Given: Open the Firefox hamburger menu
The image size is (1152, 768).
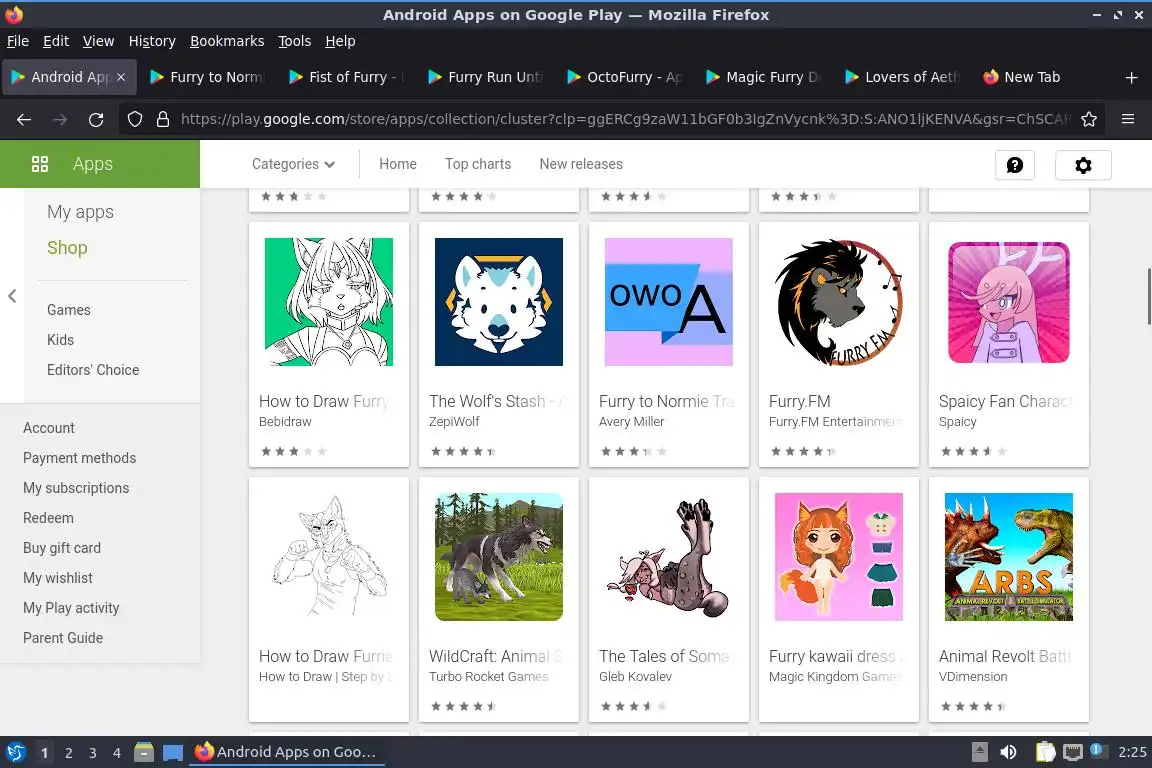Looking at the screenshot, I should pos(1128,119).
